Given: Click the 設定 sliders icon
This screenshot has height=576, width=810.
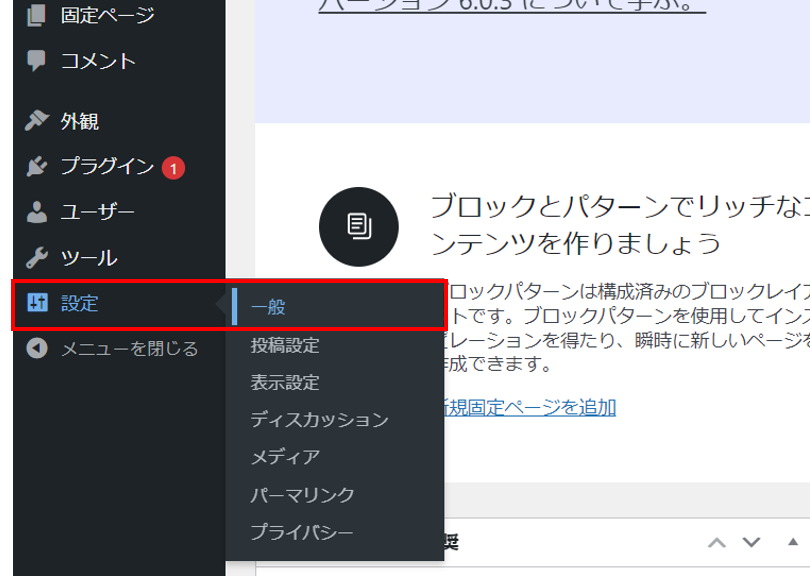Looking at the screenshot, I should (x=37, y=303).
